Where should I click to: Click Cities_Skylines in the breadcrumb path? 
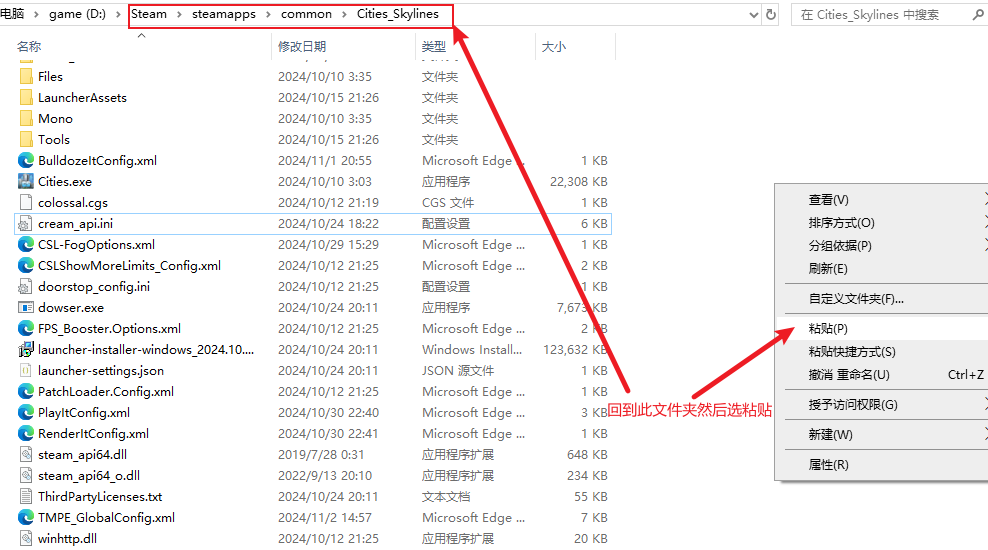coord(398,14)
